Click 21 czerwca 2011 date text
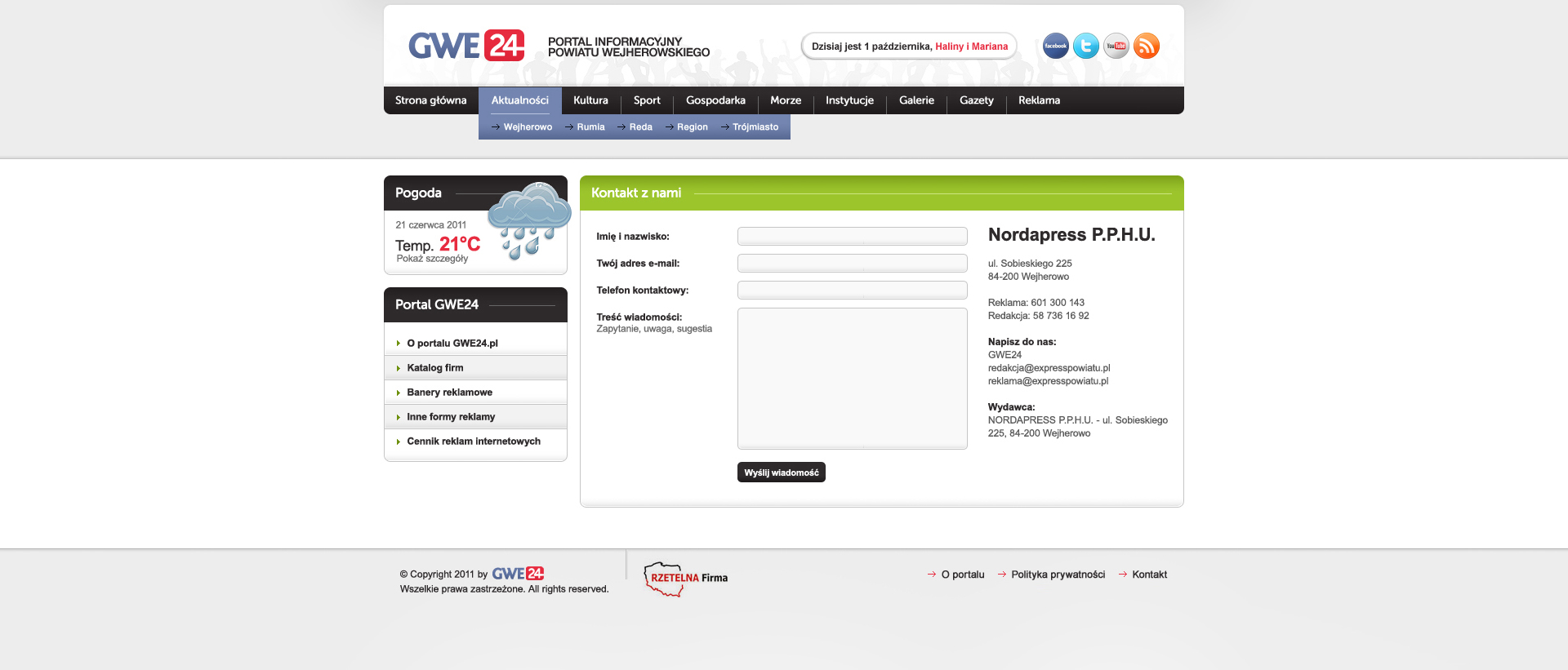This screenshot has height=670, width=1568. tap(430, 225)
